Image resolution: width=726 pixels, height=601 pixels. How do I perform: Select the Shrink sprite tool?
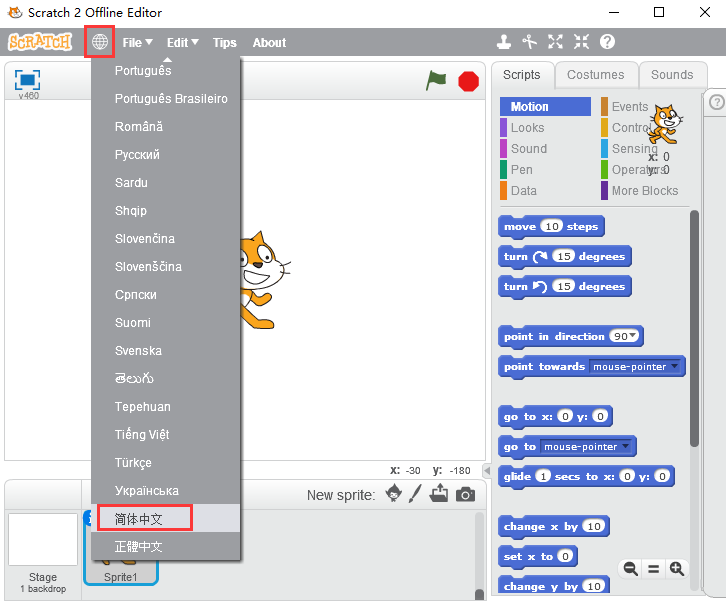pos(581,42)
